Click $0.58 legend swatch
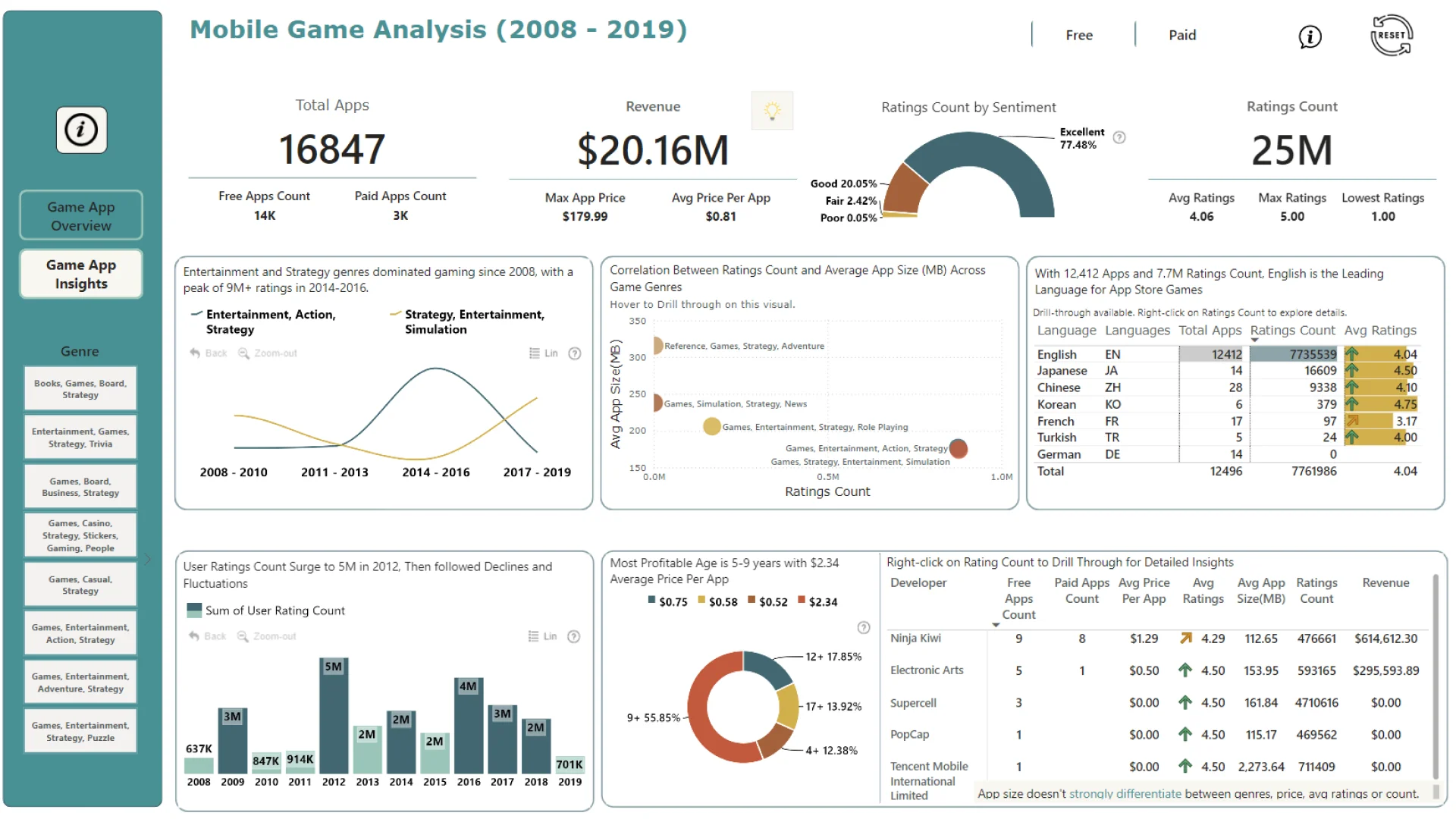Screen dimensions: 1456x819 (702, 601)
